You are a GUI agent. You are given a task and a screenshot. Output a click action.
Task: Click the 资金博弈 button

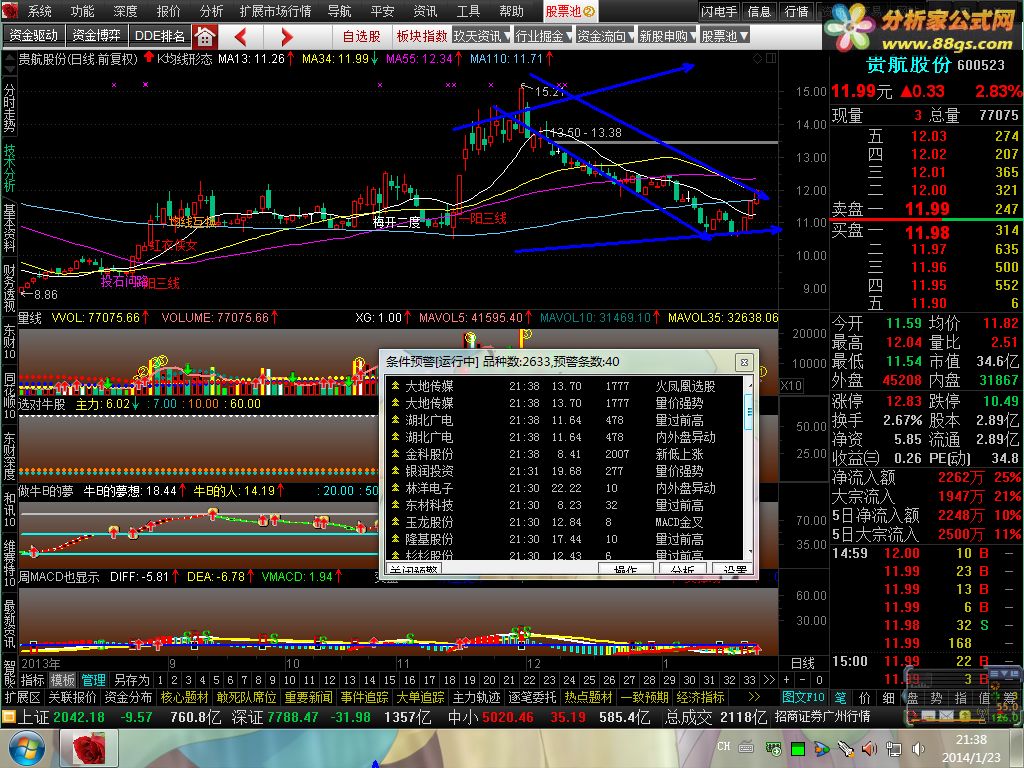click(96, 36)
